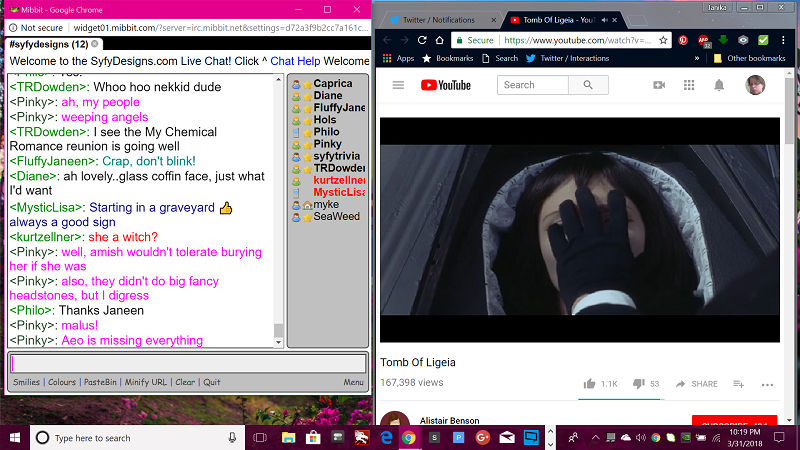The height and width of the screenshot is (450, 800).
Task: Click Cortana microphone icon
Action: click(x=232, y=438)
